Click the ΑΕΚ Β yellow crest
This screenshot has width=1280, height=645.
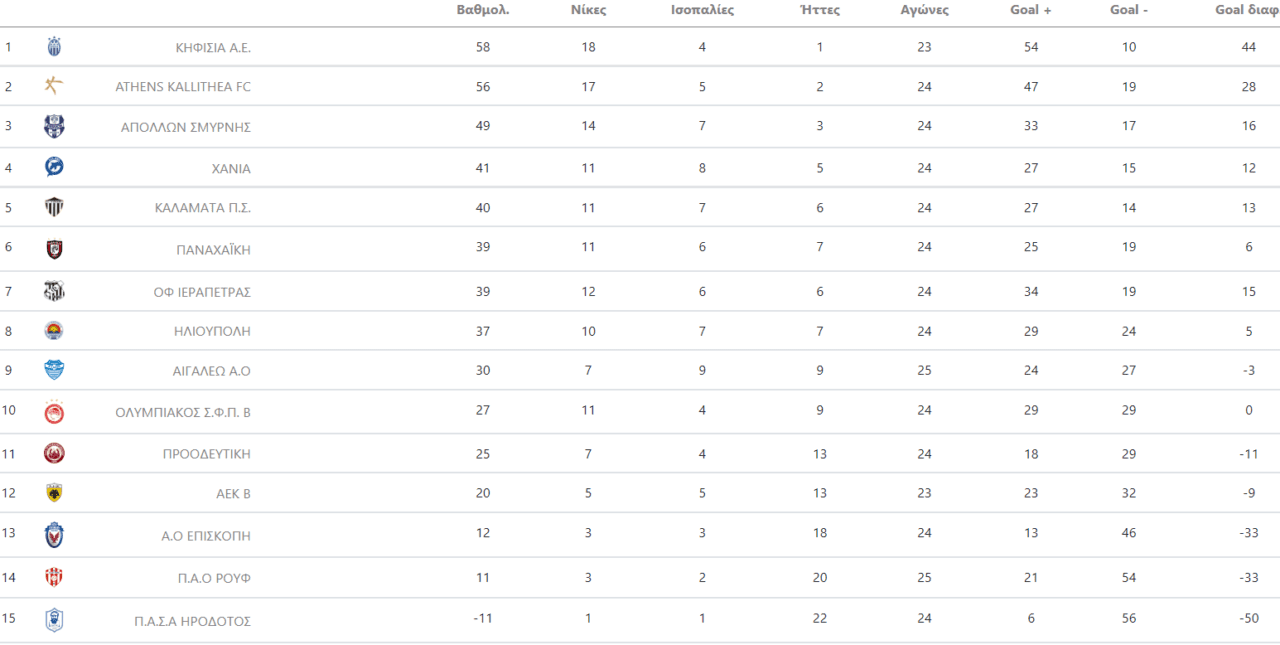pos(54,493)
